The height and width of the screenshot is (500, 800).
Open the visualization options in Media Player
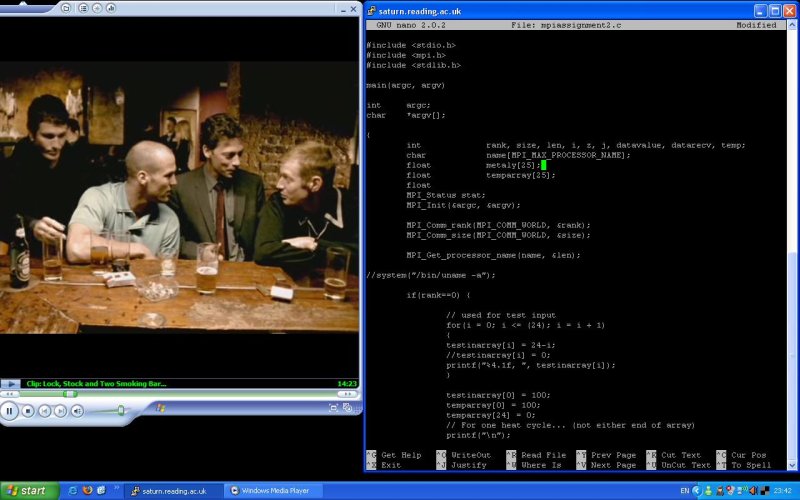click(97, 8)
